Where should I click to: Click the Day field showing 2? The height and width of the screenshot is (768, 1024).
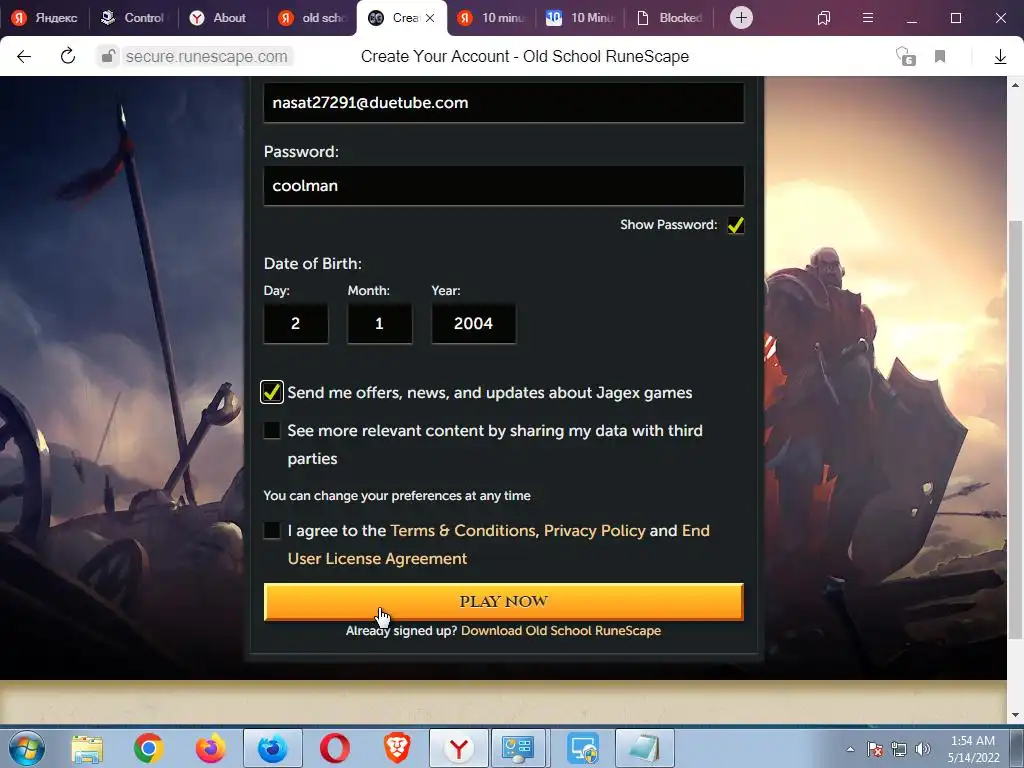tap(296, 323)
